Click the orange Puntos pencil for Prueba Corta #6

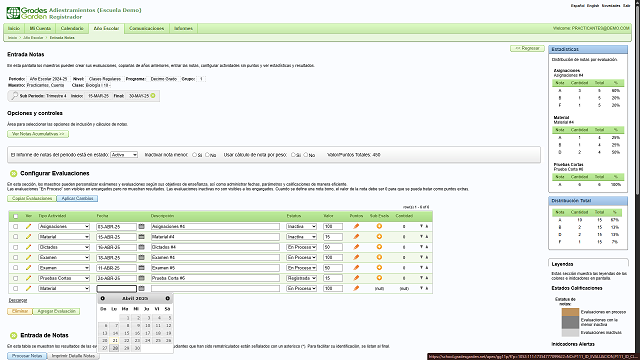[356, 278]
